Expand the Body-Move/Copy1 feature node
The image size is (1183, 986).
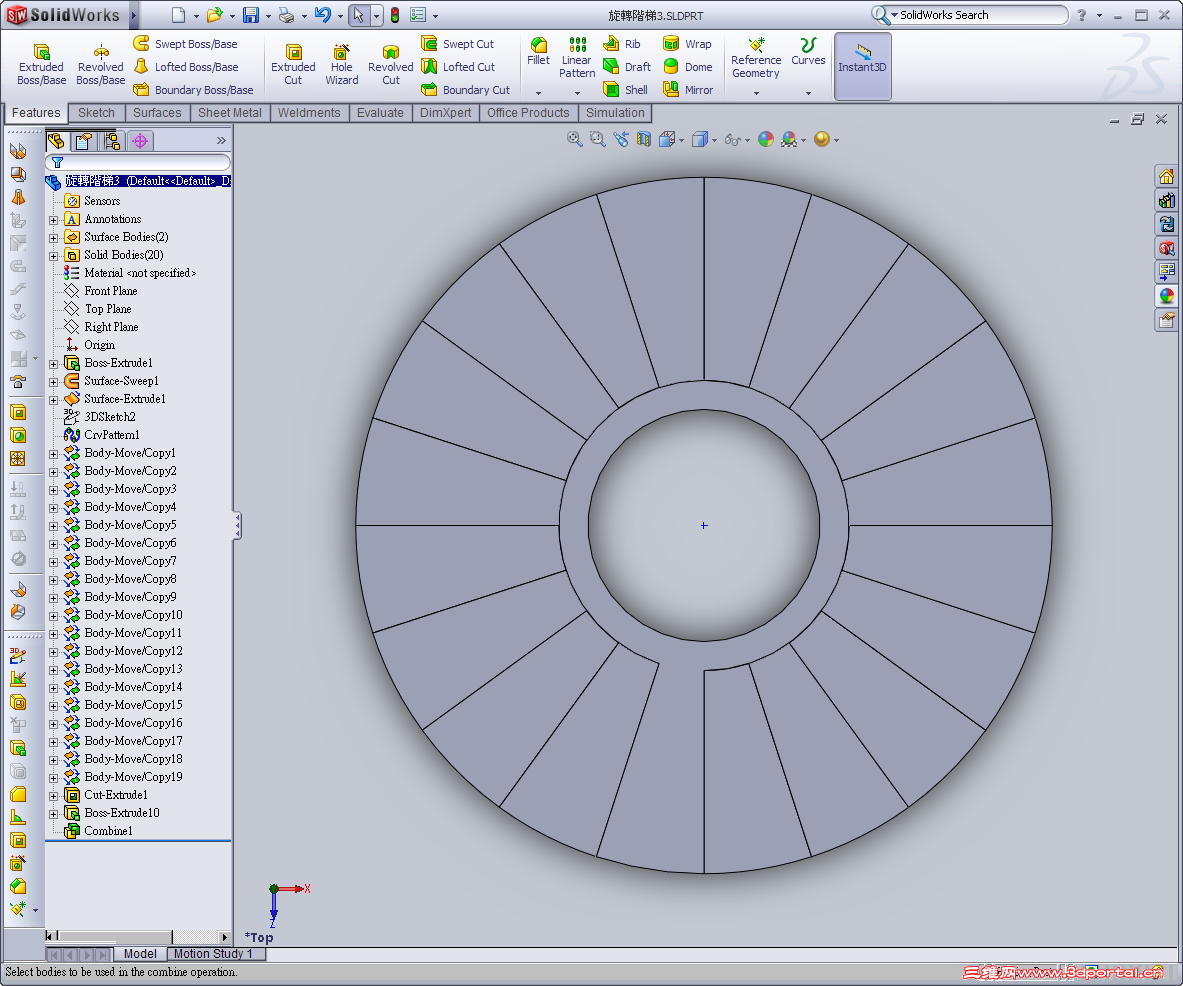coord(52,453)
